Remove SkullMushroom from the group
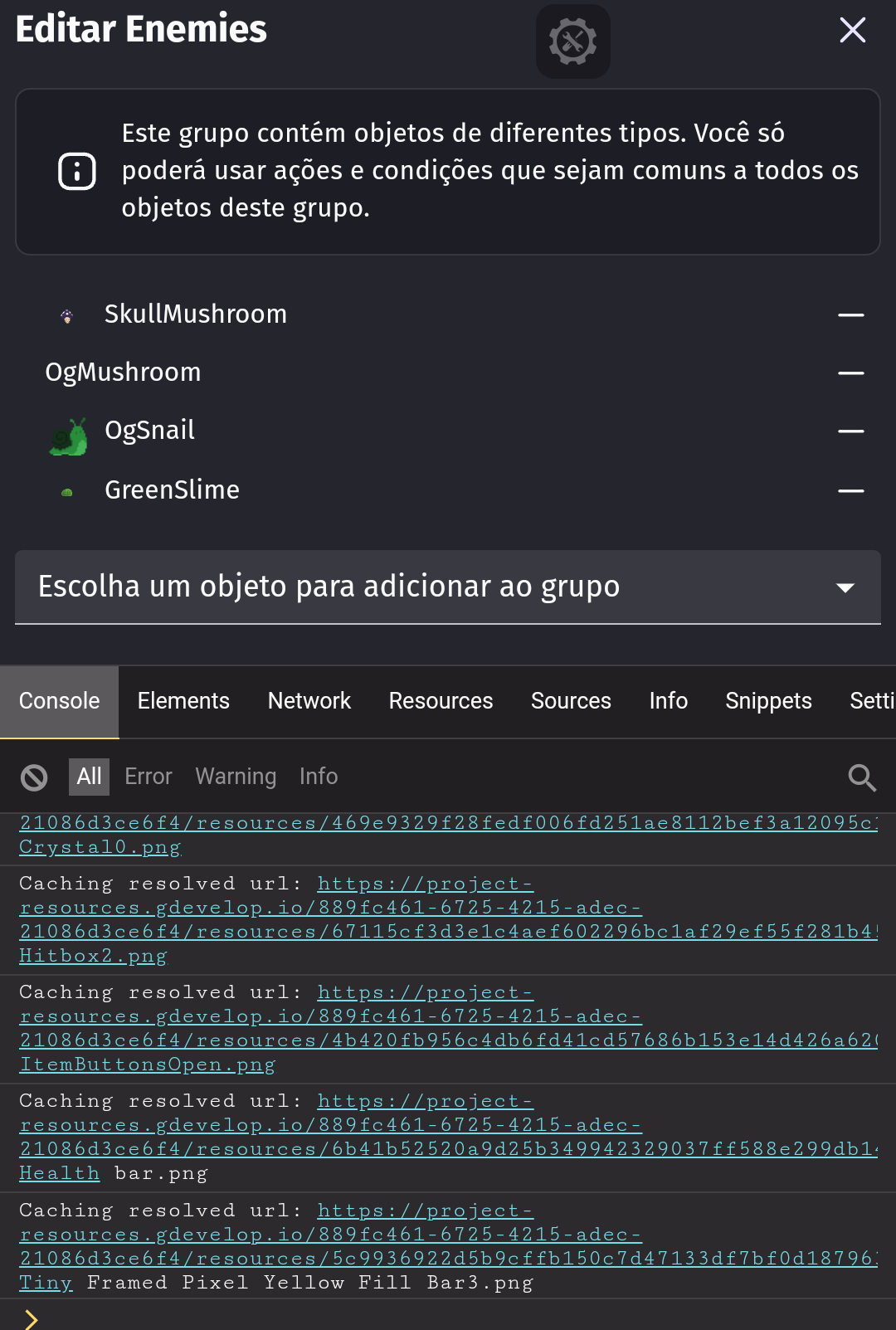Screen dimensions: 896x1330 (x=851, y=315)
